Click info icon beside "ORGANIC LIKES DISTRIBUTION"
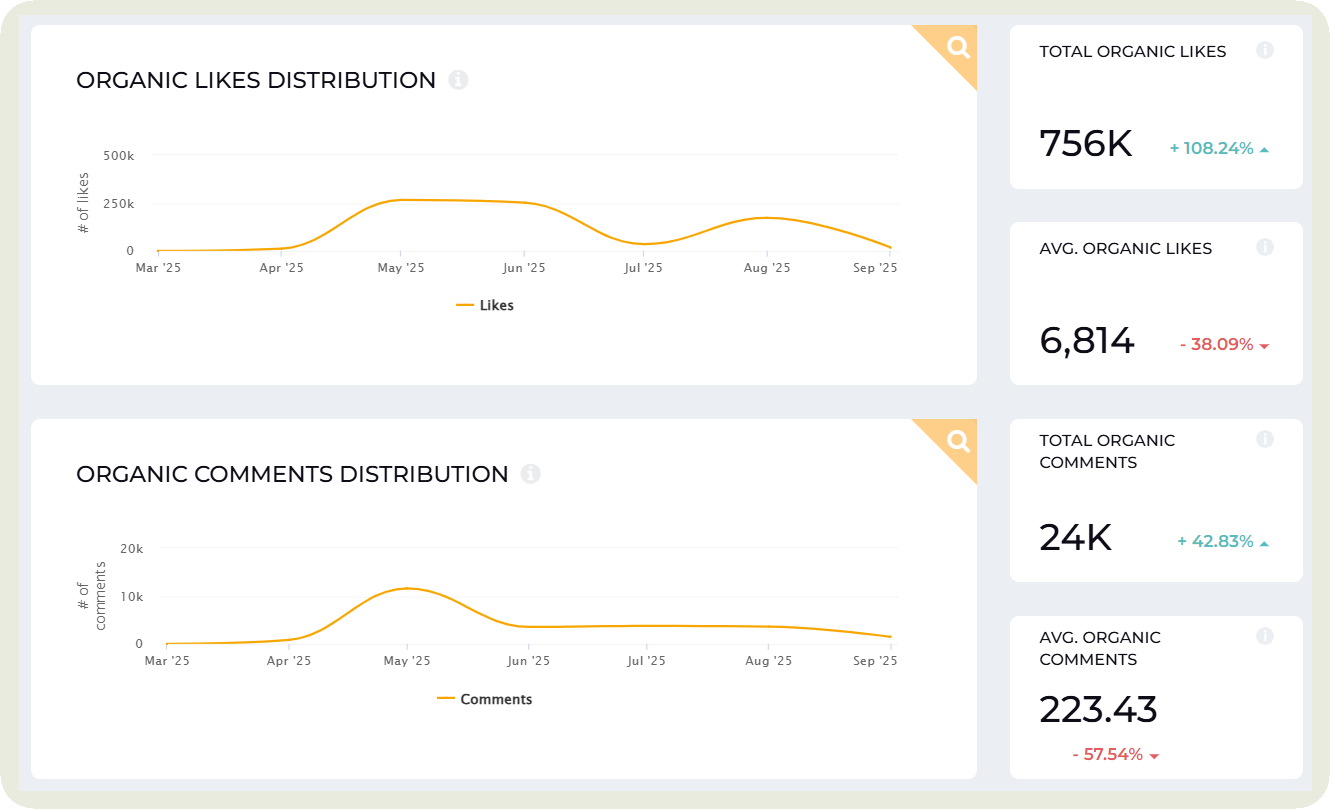The height and width of the screenshot is (809, 1330). pyautogui.click(x=458, y=80)
